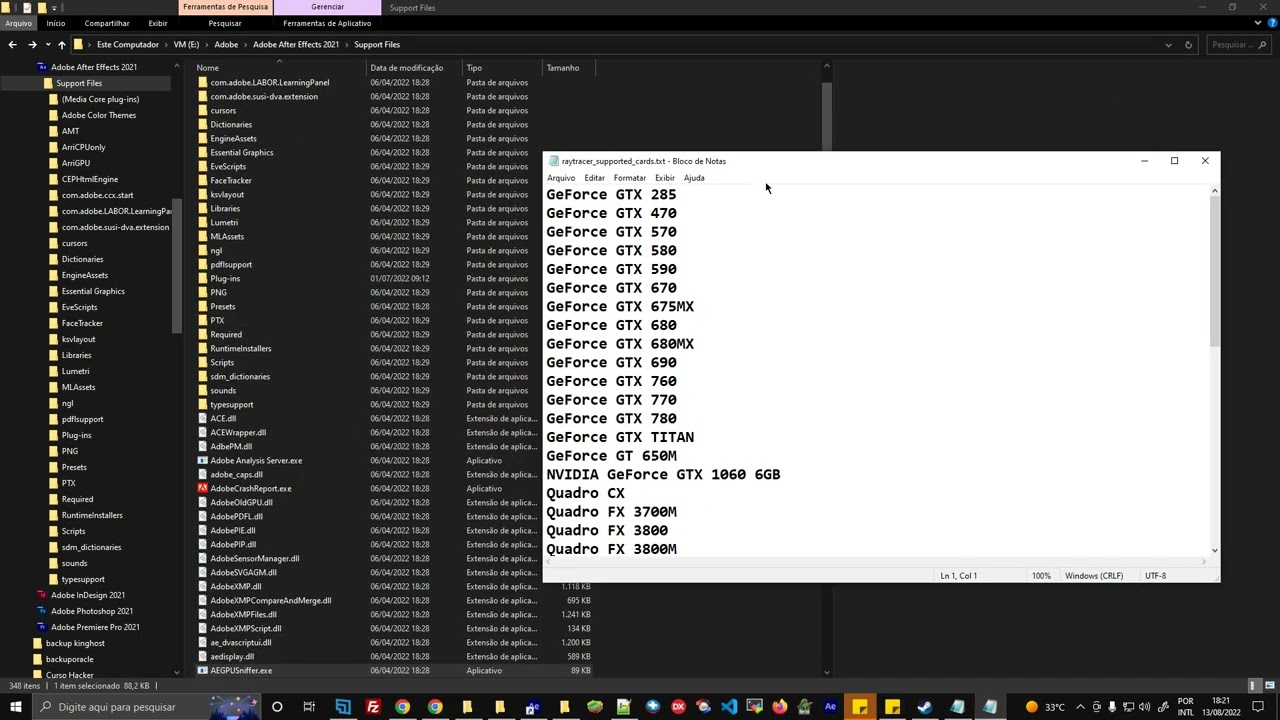
Task: Expand the address bar history dropdown
Action: pyautogui.click(x=1168, y=44)
